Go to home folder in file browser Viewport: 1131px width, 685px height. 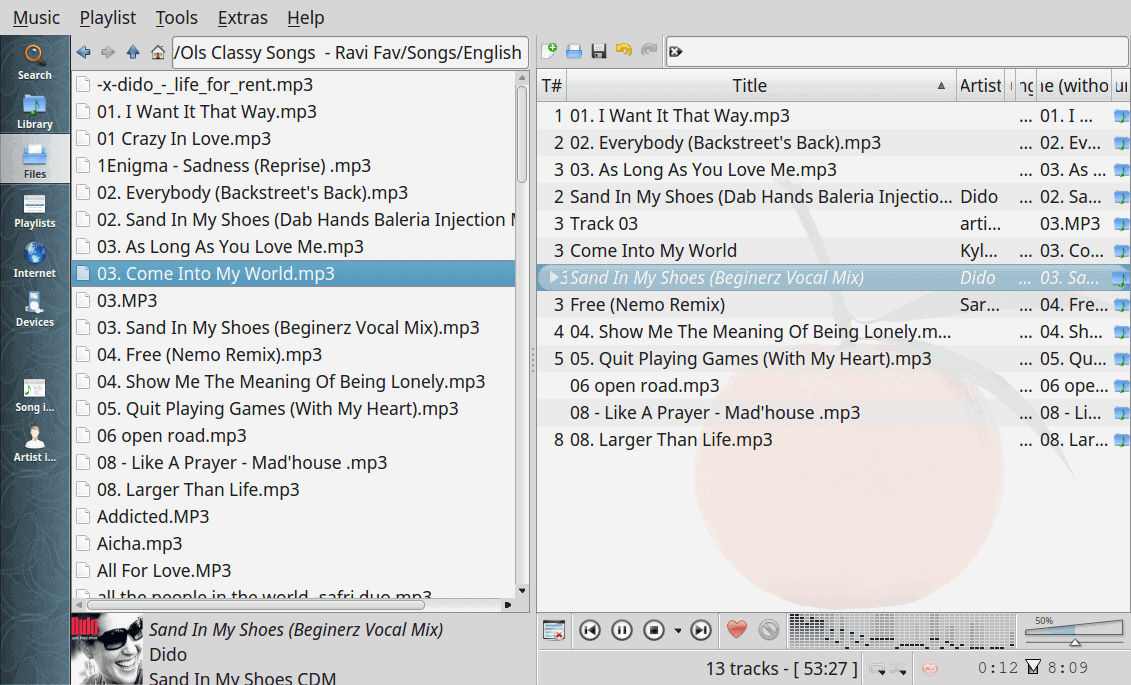click(158, 52)
